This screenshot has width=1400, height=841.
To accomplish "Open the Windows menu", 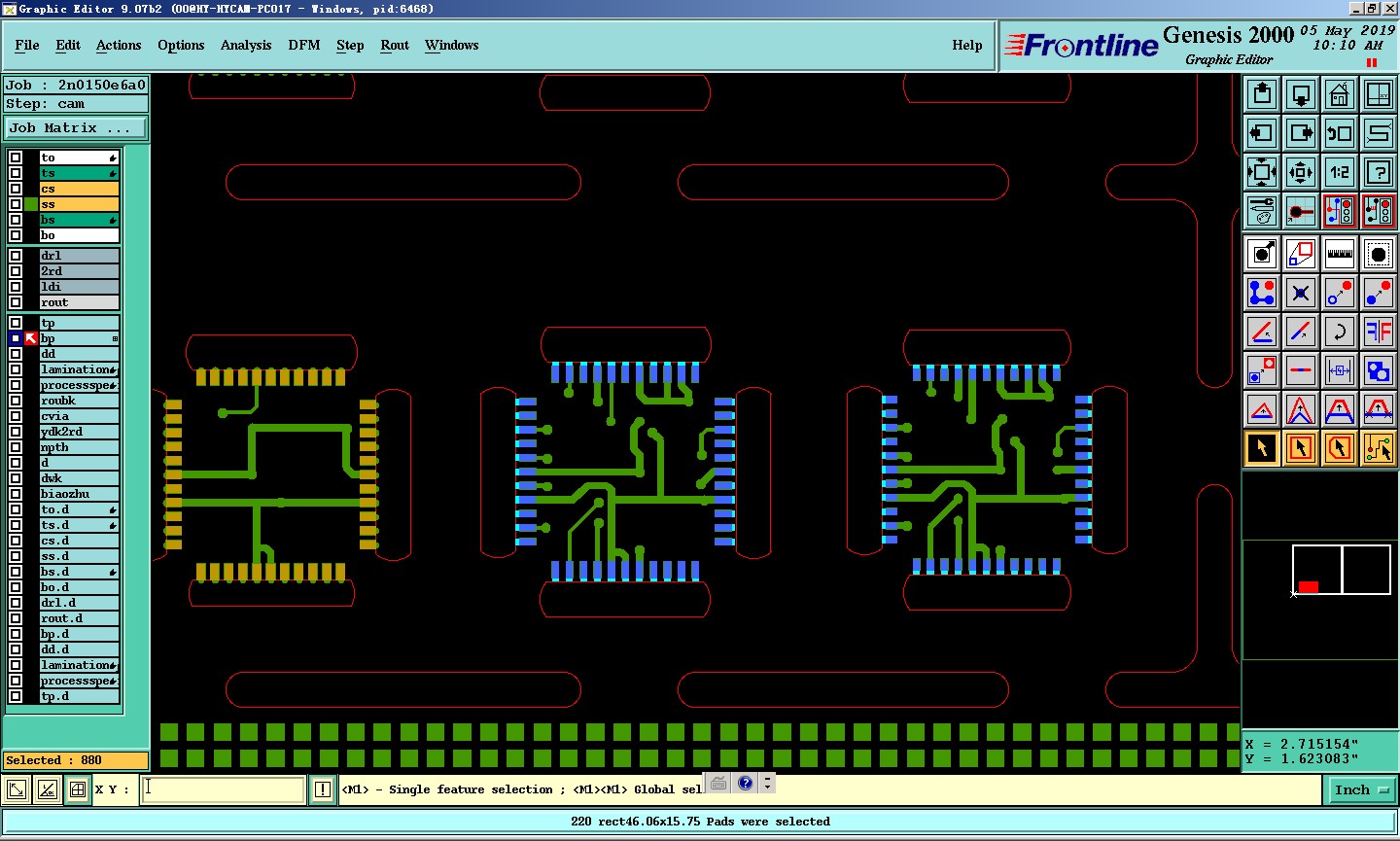I will click(451, 45).
